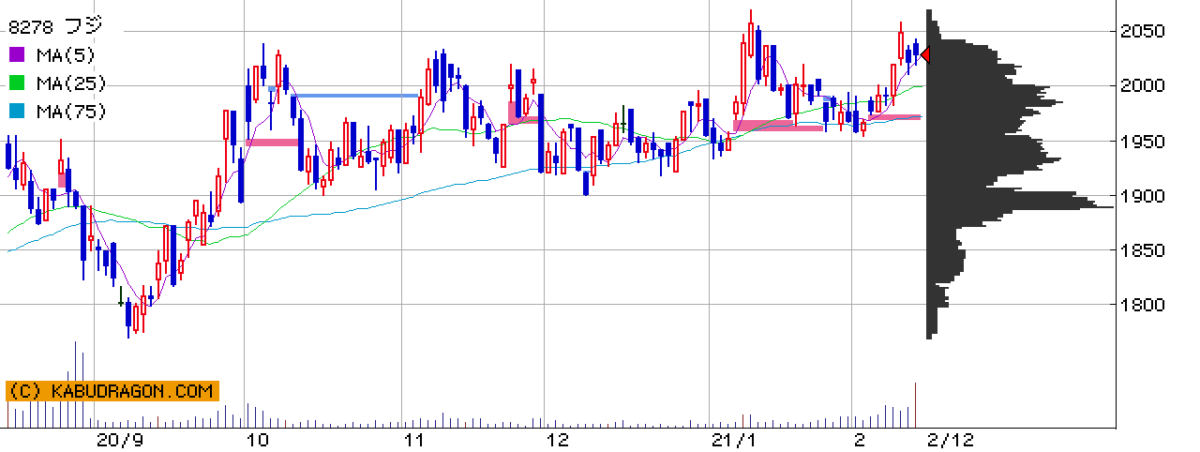This screenshot has width=1200, height=452.
Task: Click the KABUDRAGON.COM copyright banner
Action: pyautogui.click(x=111, y=391)
